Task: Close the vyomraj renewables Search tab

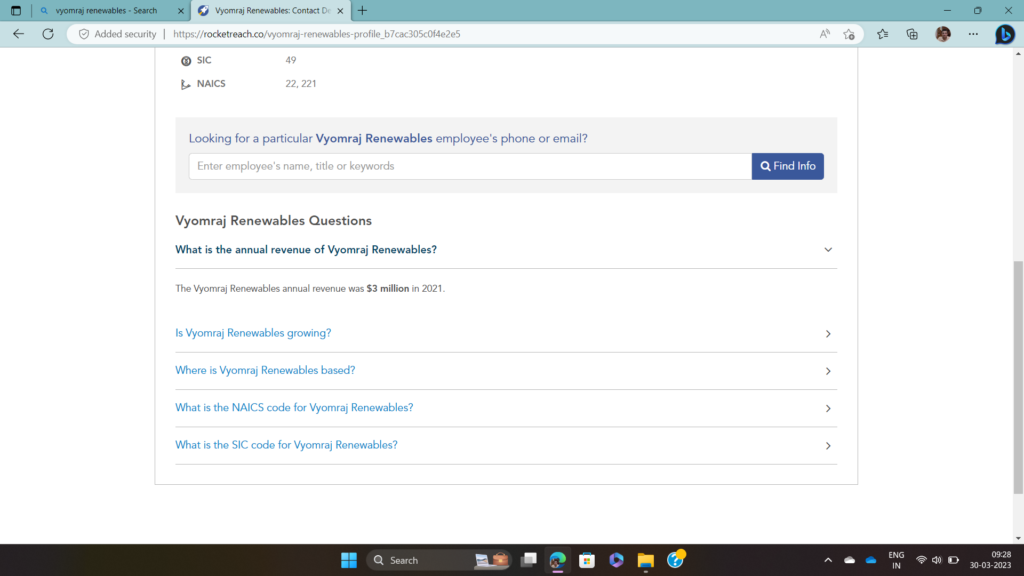Action: (x=181, y=11)
